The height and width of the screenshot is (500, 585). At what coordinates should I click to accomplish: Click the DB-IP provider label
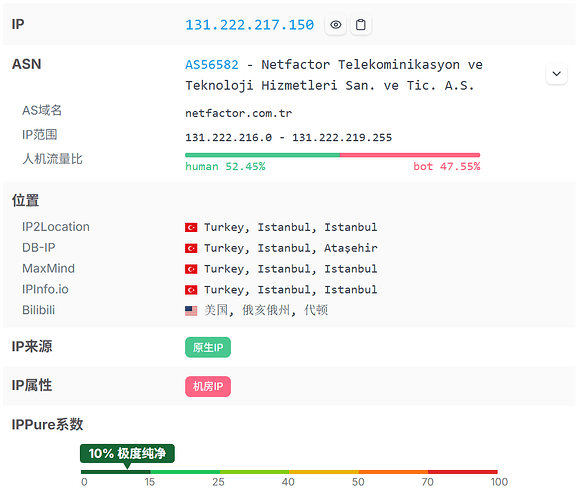[x=38, y=248]
